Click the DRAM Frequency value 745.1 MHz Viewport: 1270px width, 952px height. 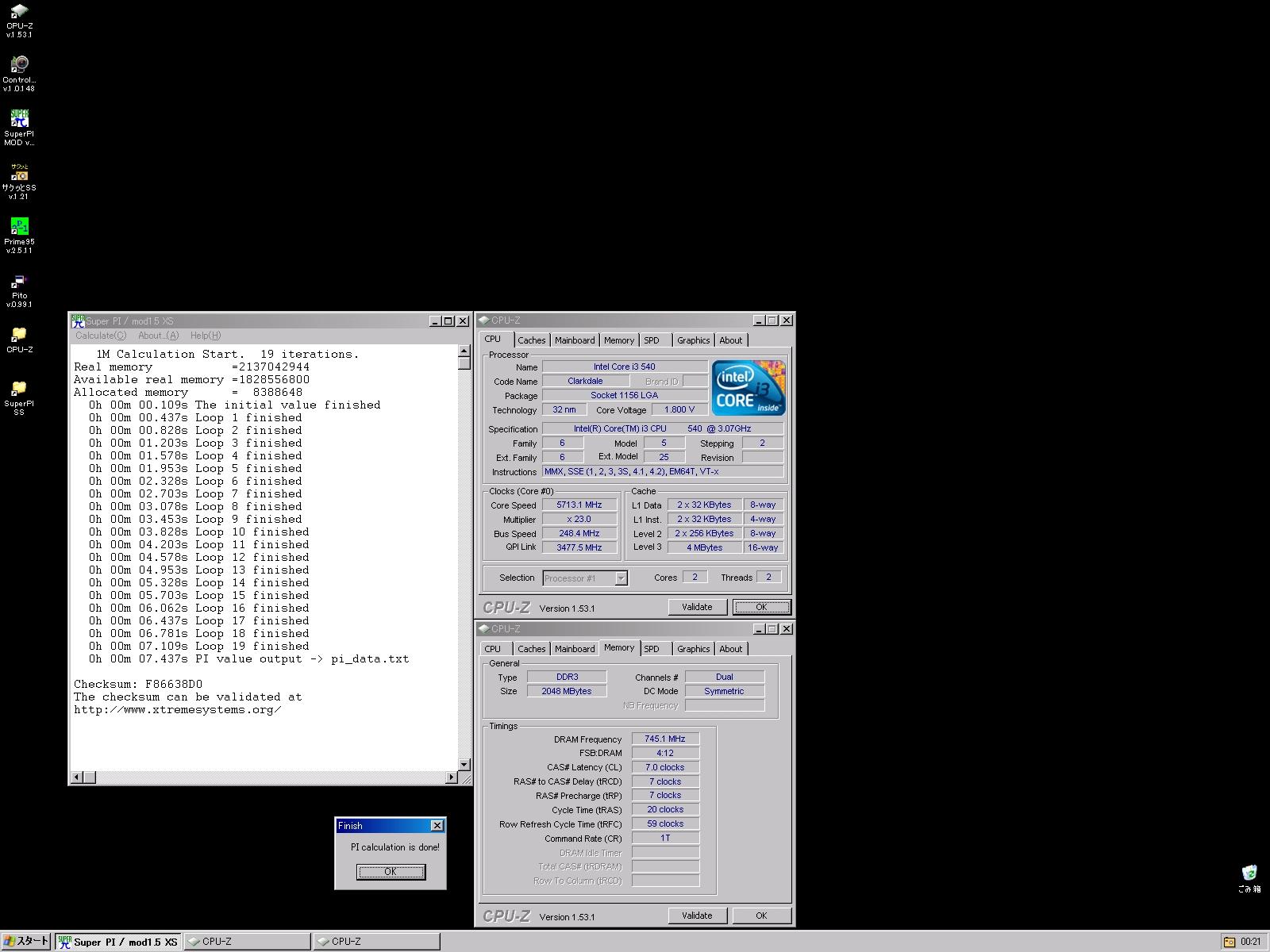click(665, 739)
